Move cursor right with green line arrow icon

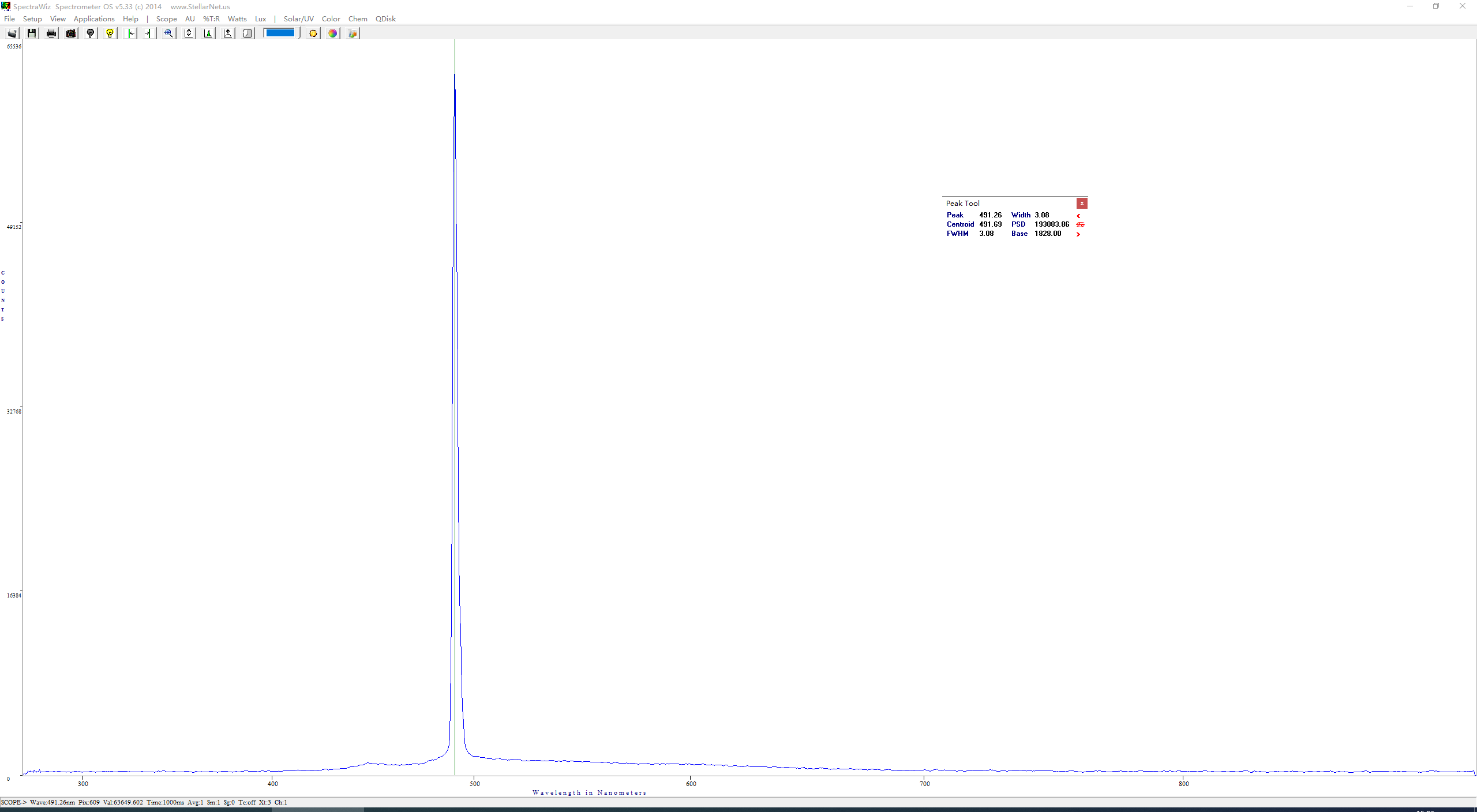pos(149,33)
